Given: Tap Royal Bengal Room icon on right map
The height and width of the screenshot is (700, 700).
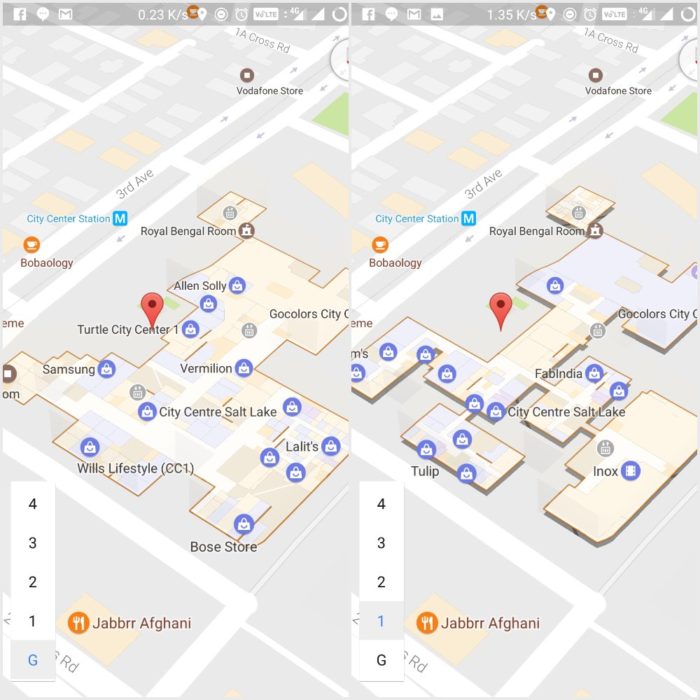Looking at the screenshot, I should [x=595, y=230].
